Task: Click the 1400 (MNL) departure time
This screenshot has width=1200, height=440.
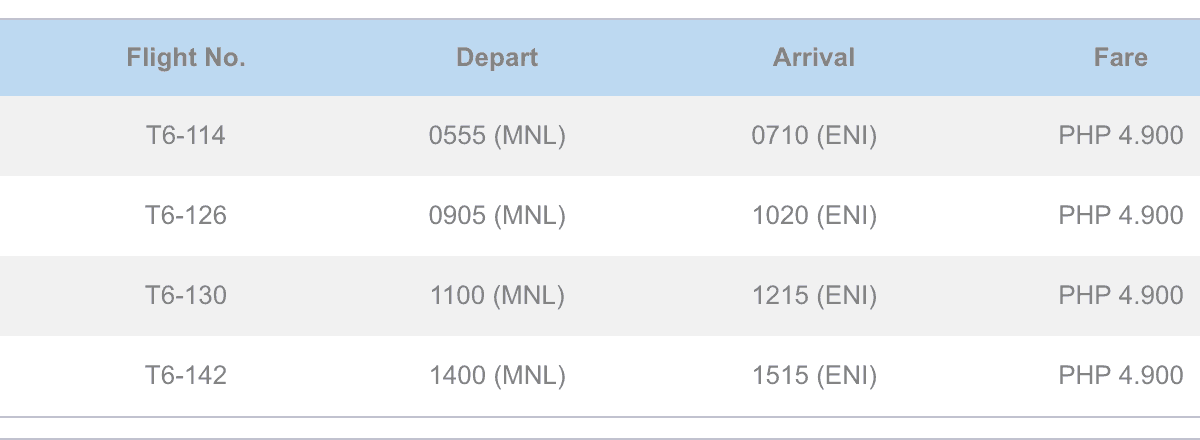Action: (x=497, y=376)
